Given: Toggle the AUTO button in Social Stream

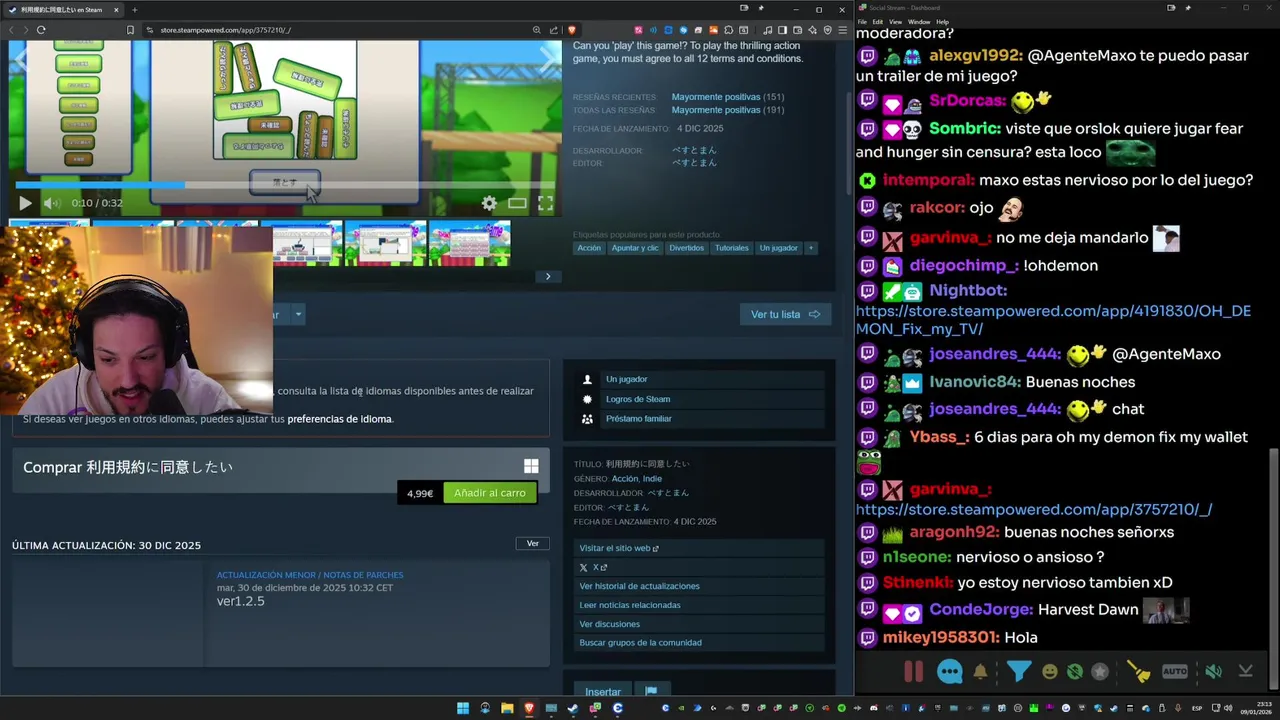Looking at the screenshot, I should tap(1175, 672).
